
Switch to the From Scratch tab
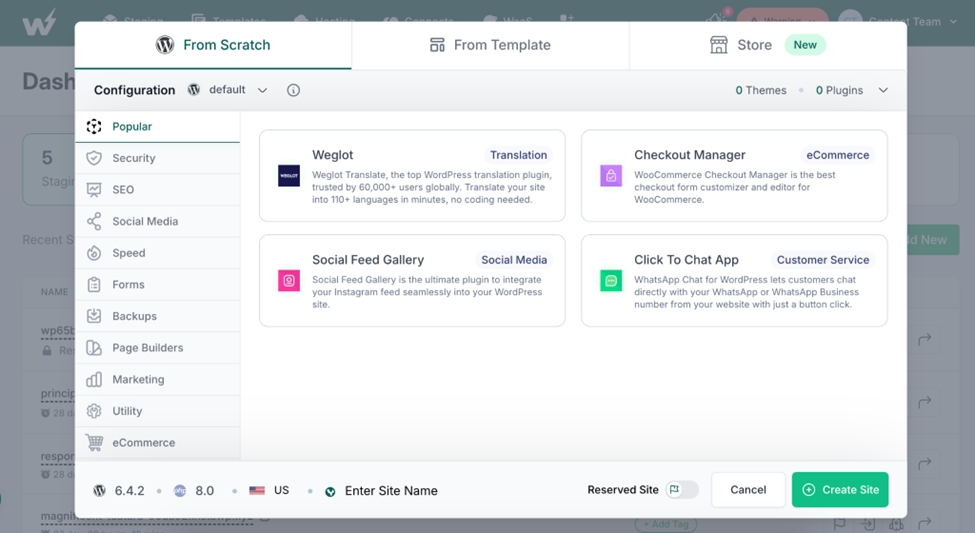(213, 45)
